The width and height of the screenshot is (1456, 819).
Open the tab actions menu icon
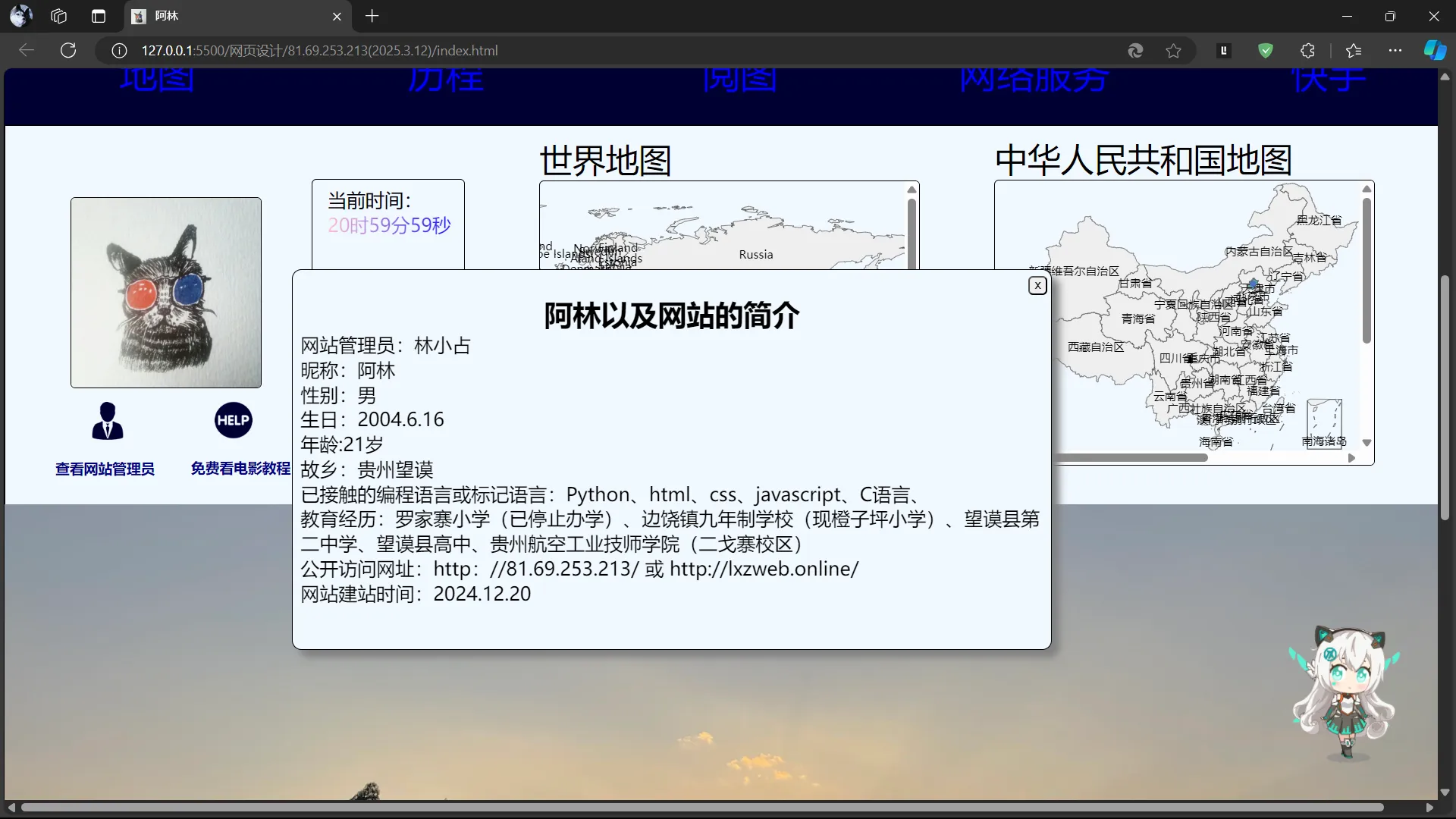click(x=99, y=16)
